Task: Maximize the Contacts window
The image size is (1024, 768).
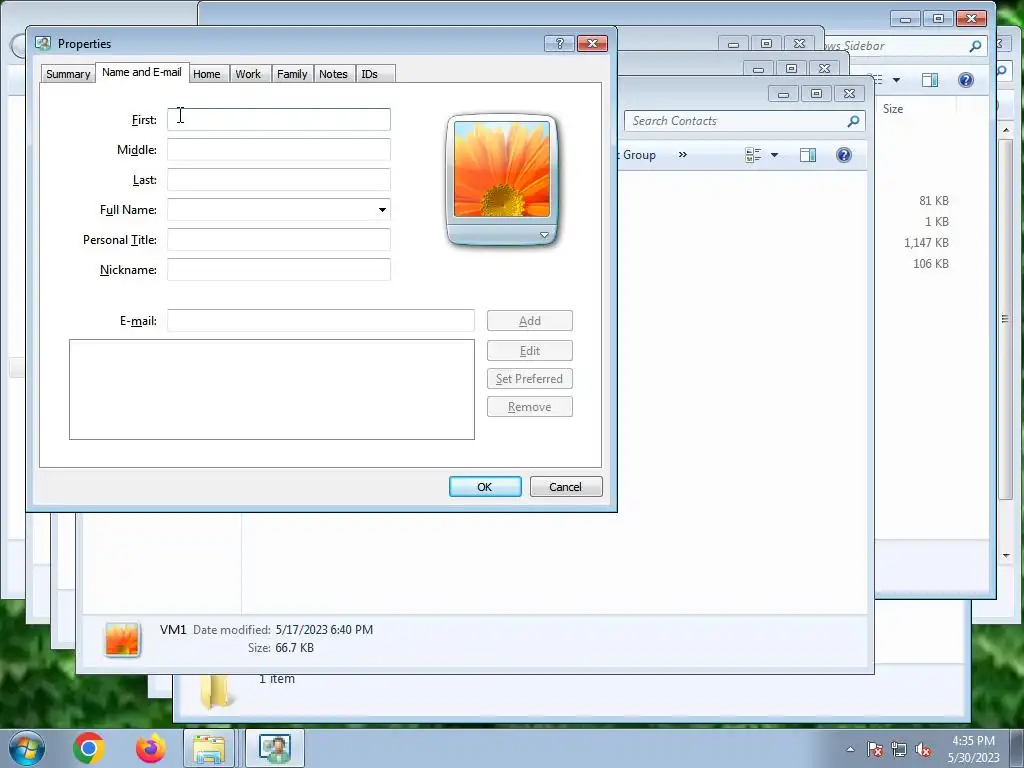Action: point(816,94)
